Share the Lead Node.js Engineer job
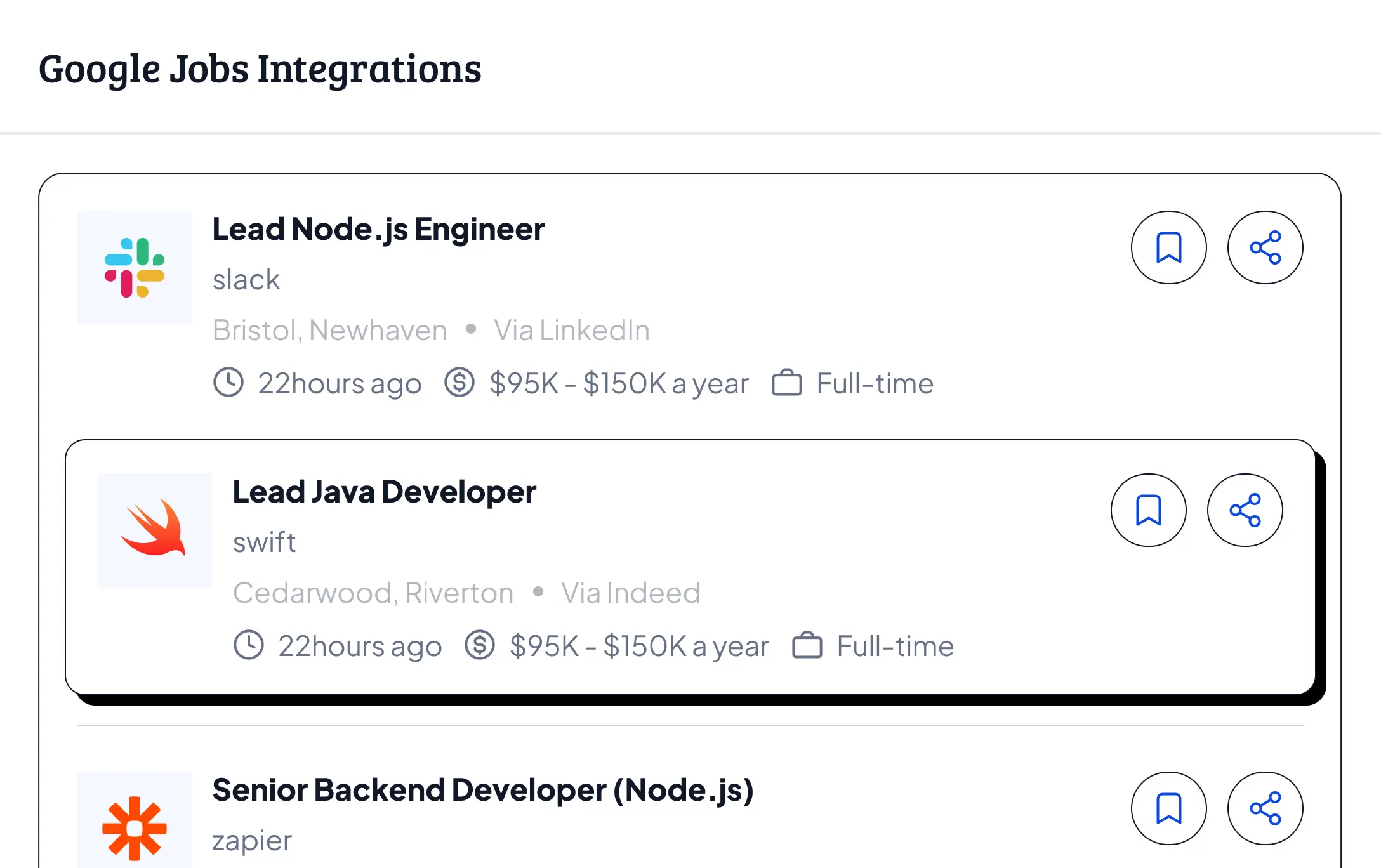The width and height of the screenshot is (1381, 868). pyautogui.click(x=1265, y=247)
